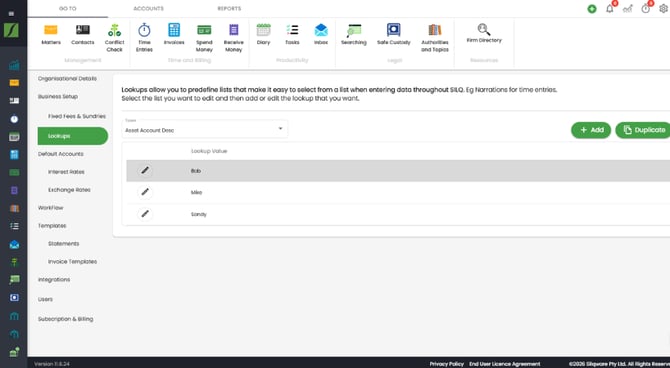Run a Conflict Check from ribbon
This screenshot has width=670, height=368.
tap(114, 38)
